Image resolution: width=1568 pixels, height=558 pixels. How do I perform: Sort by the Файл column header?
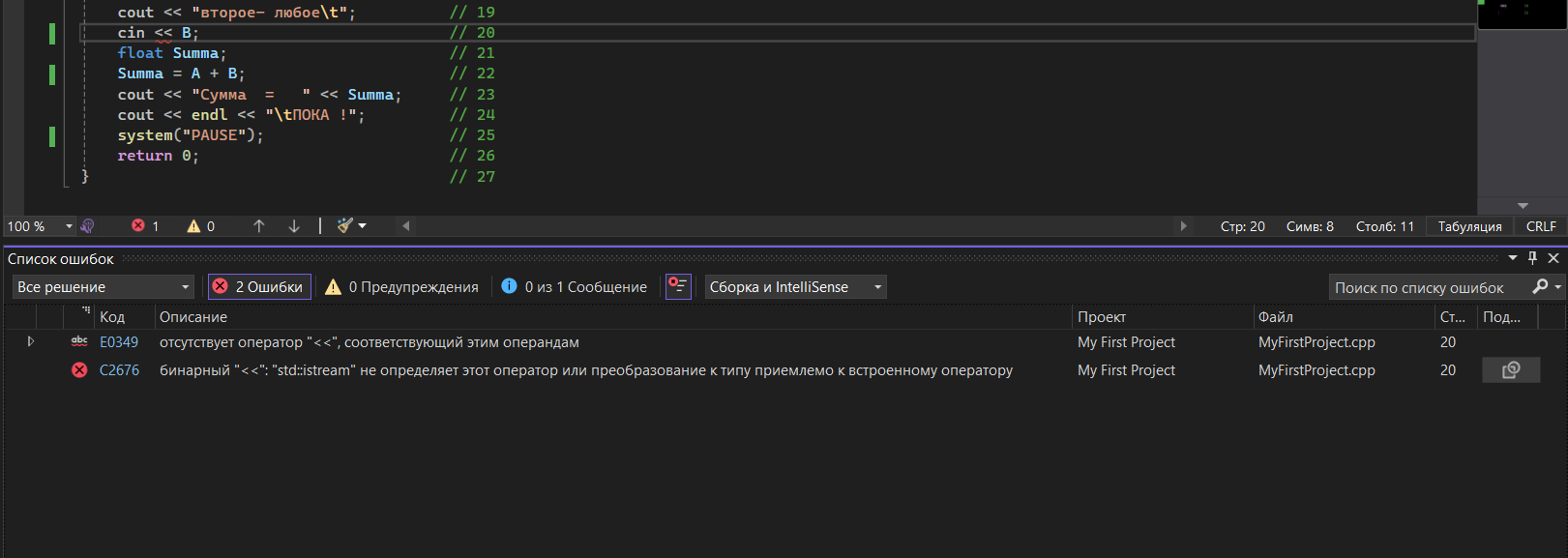click(x=1276, y=316)
